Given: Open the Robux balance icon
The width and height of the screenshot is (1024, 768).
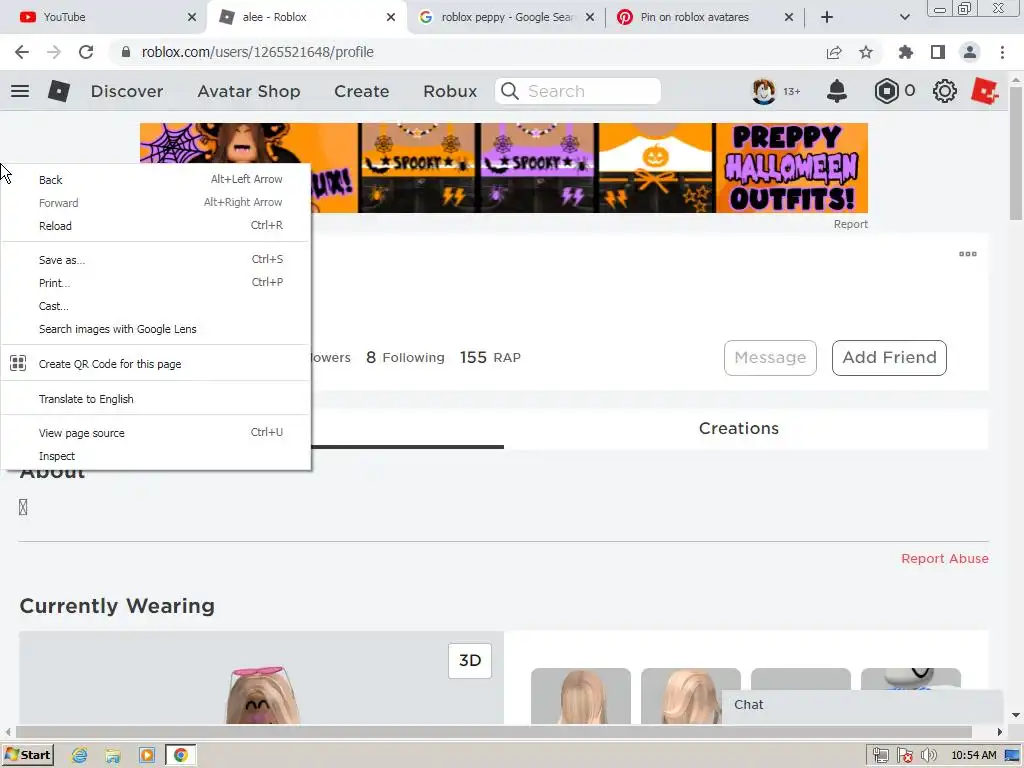Looking at the screenshot, I should (x=886, y=91).
